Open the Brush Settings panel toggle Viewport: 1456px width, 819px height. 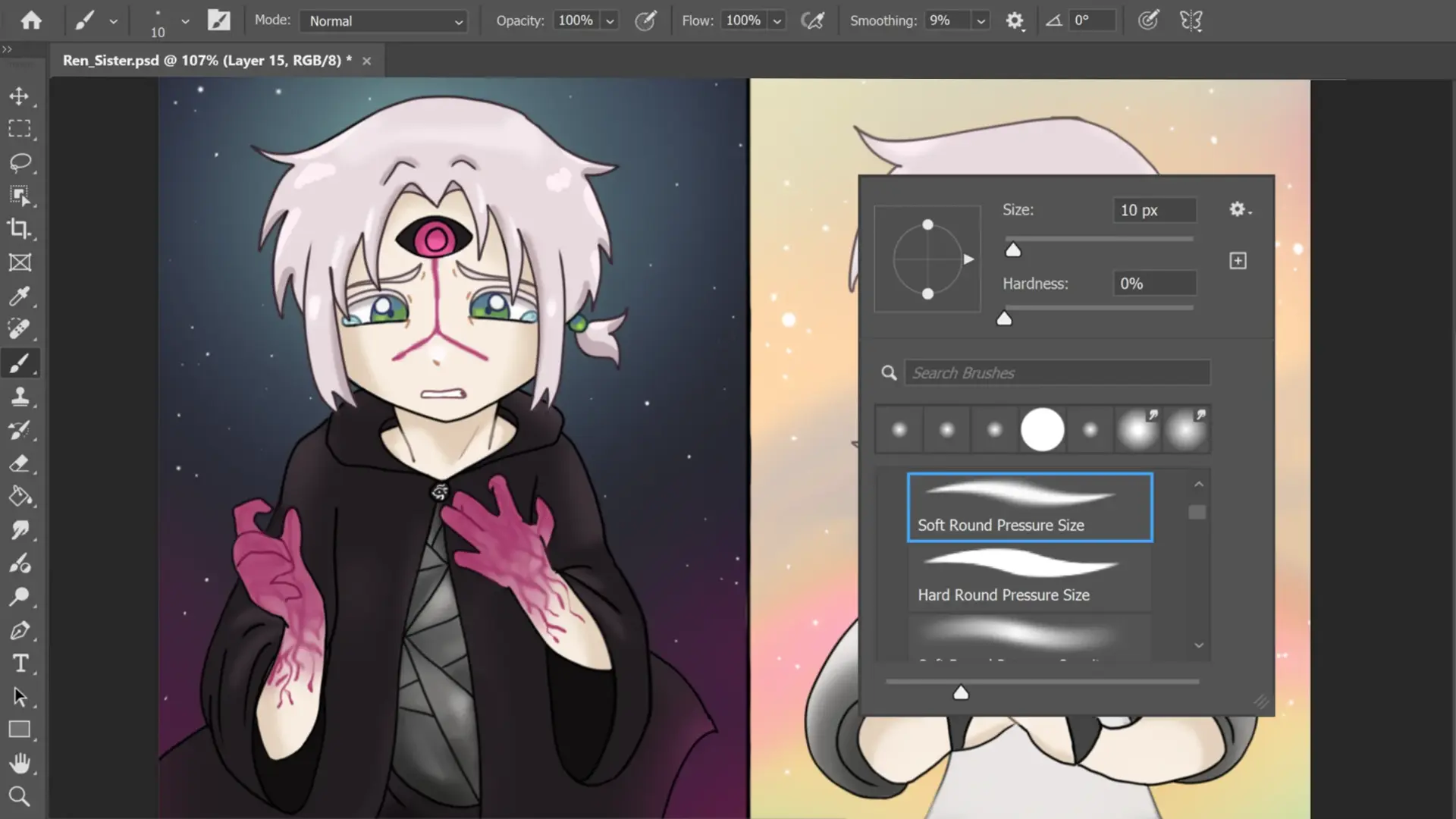point(218,20)
